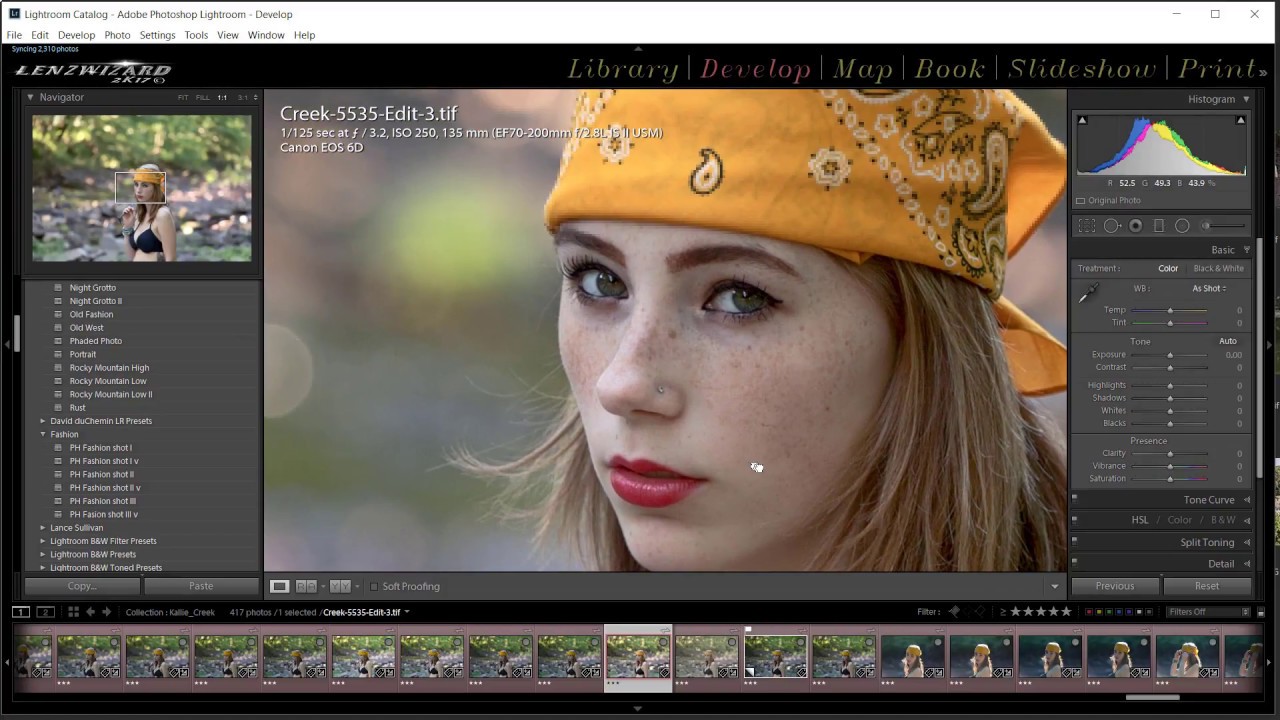The width and height of the screenshot is (1280, 720).
Task: Filter by flagged photos
Action: coord(954,612)
